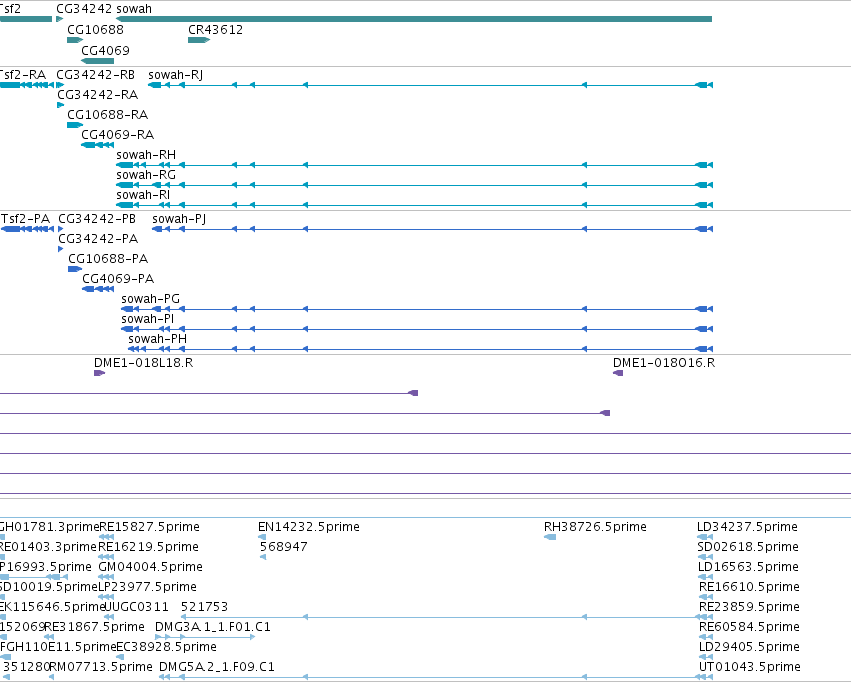Select the DMG5A.2_1.F09.C1 label

point(217,667)
